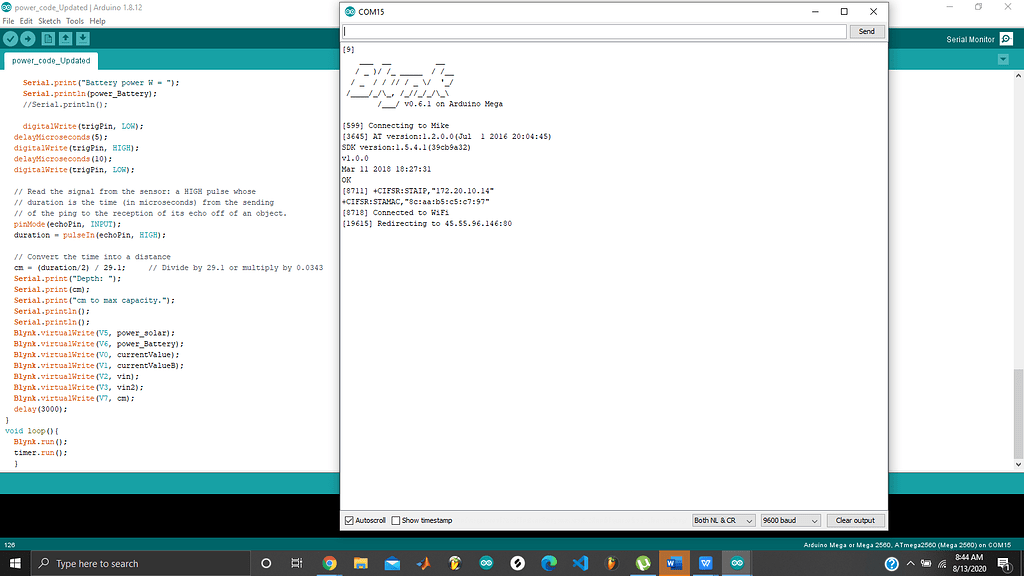Open a sketch using the Open icon
The width and height of the screenshot is (1024, 576).
coord(67,38)
